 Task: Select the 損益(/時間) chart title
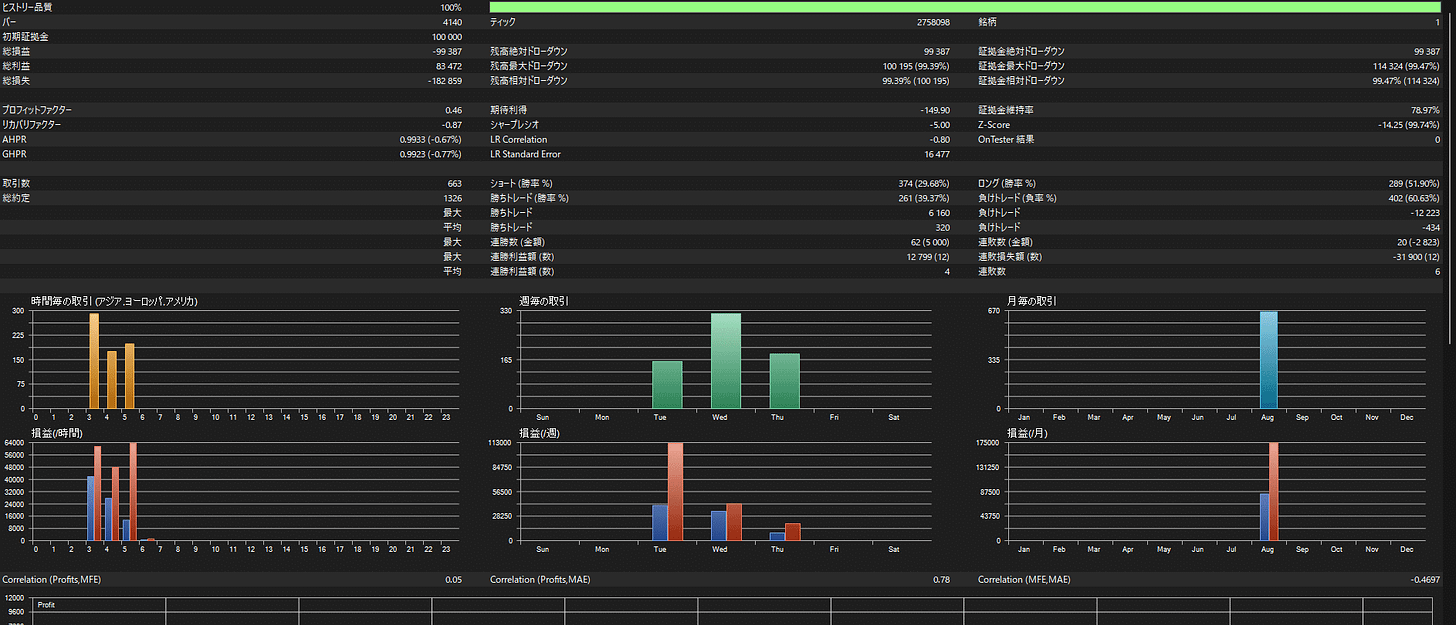click(x=56, y=433)
